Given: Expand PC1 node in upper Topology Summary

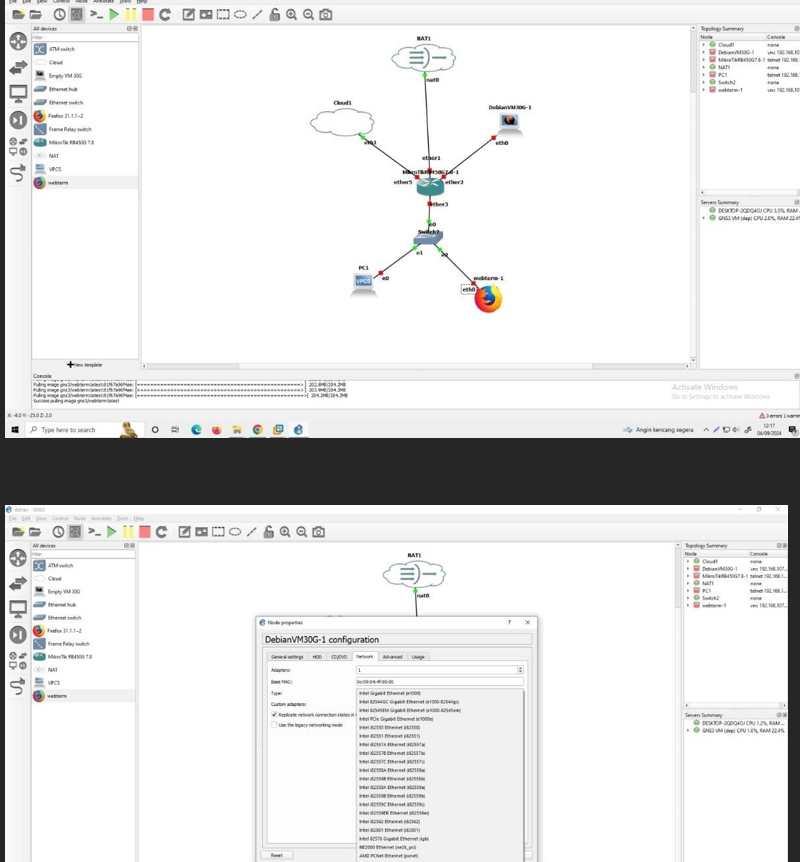Looking at the screenshot, I should 704,75.
